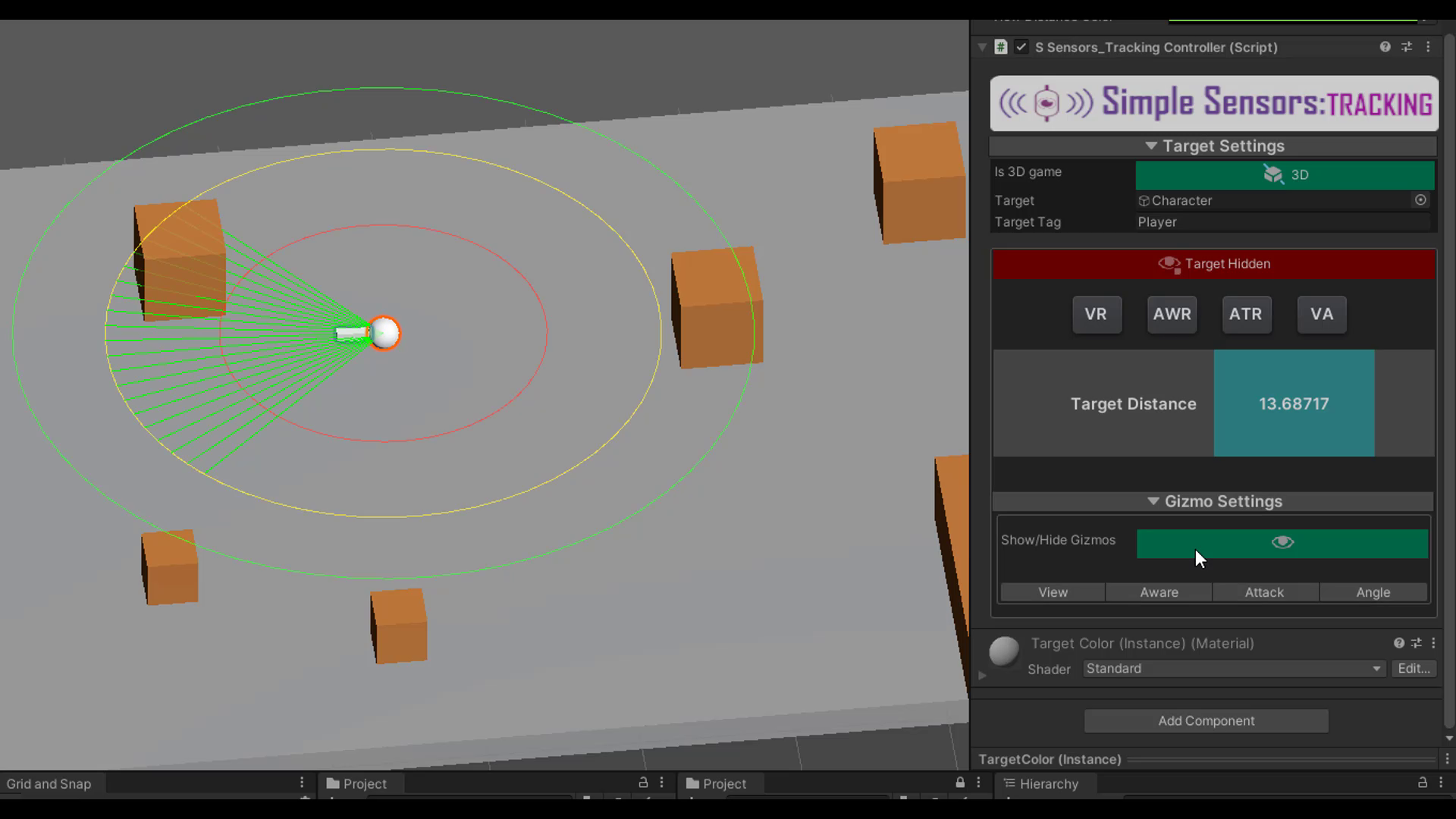Viewport: 1456px width, 819px height.
Task: Select the Attack gizmo tab
Action: click(1264, 592)
